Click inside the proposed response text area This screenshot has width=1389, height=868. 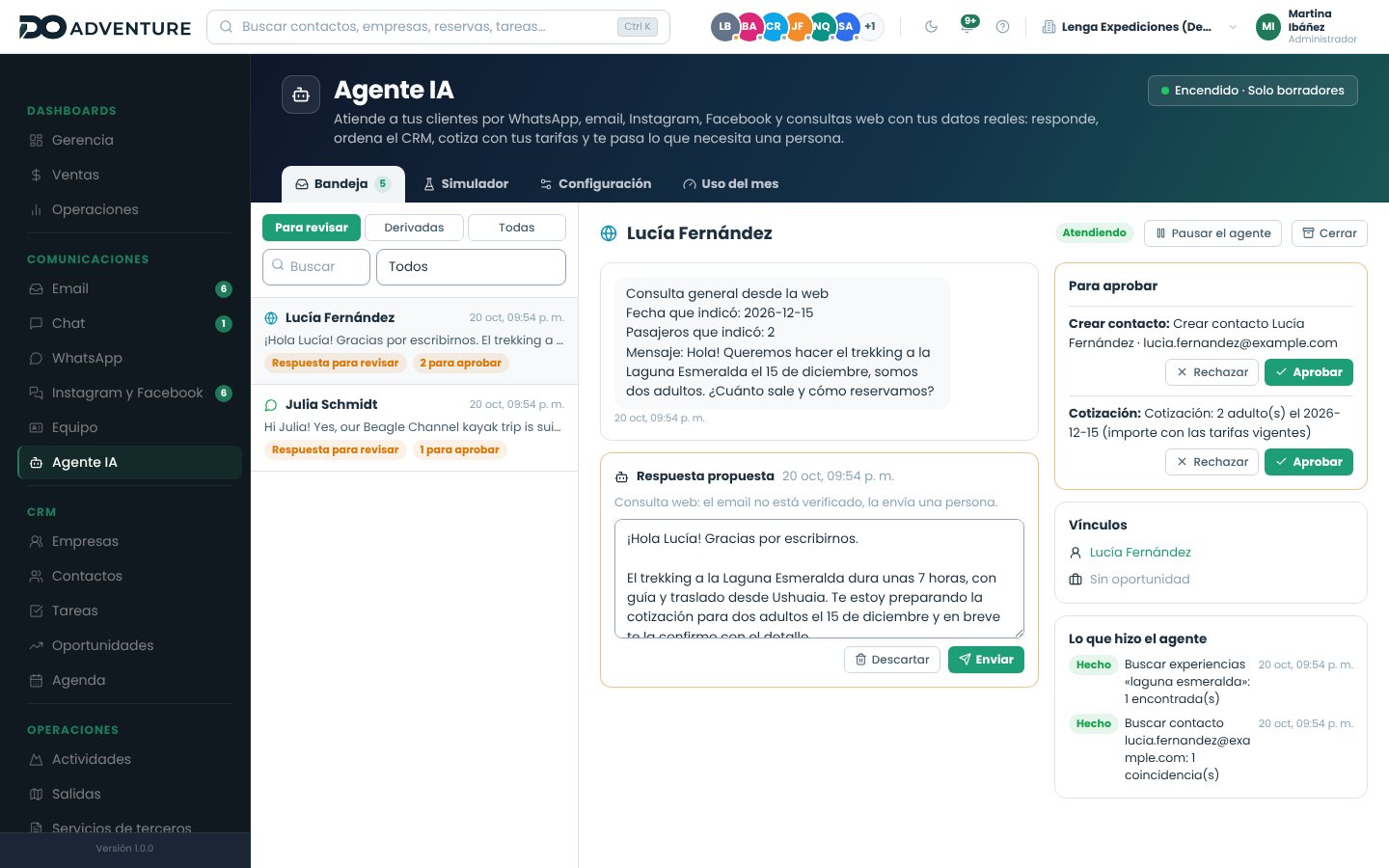[819, 579]
